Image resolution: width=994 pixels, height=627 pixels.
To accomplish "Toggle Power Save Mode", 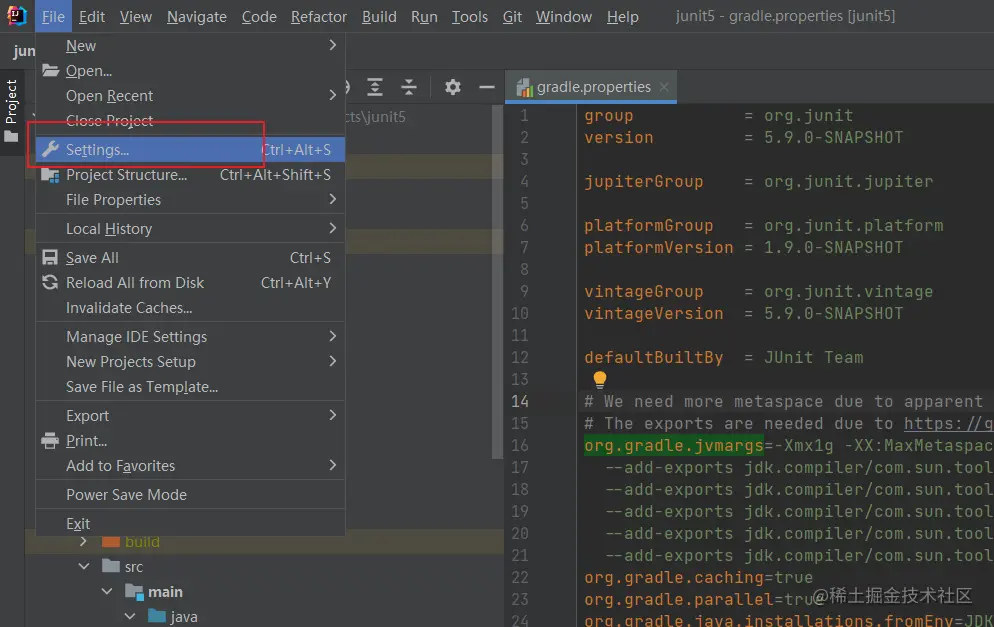I will tap(190, 494).
